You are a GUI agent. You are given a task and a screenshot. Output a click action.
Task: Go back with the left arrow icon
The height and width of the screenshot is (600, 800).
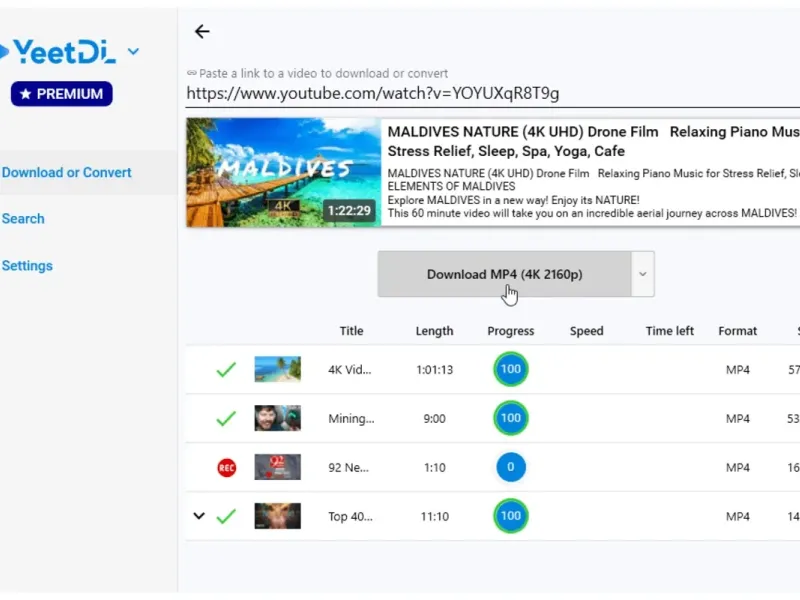[202, 32]
